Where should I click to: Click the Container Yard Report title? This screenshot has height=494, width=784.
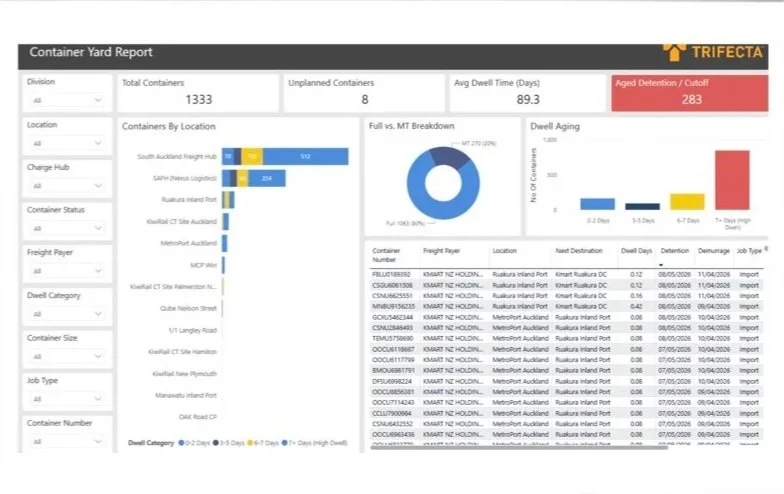point(90,52)
